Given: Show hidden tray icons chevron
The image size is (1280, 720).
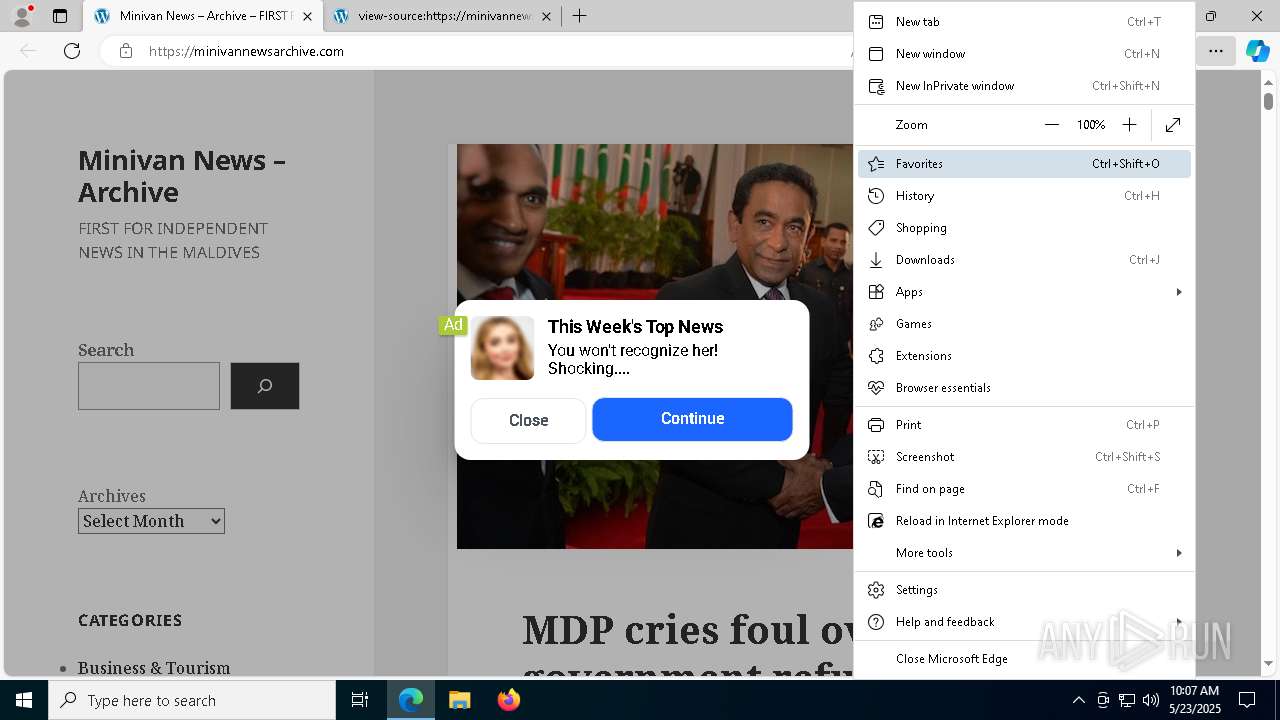Looking at the screenshot, I should 1078,700.
